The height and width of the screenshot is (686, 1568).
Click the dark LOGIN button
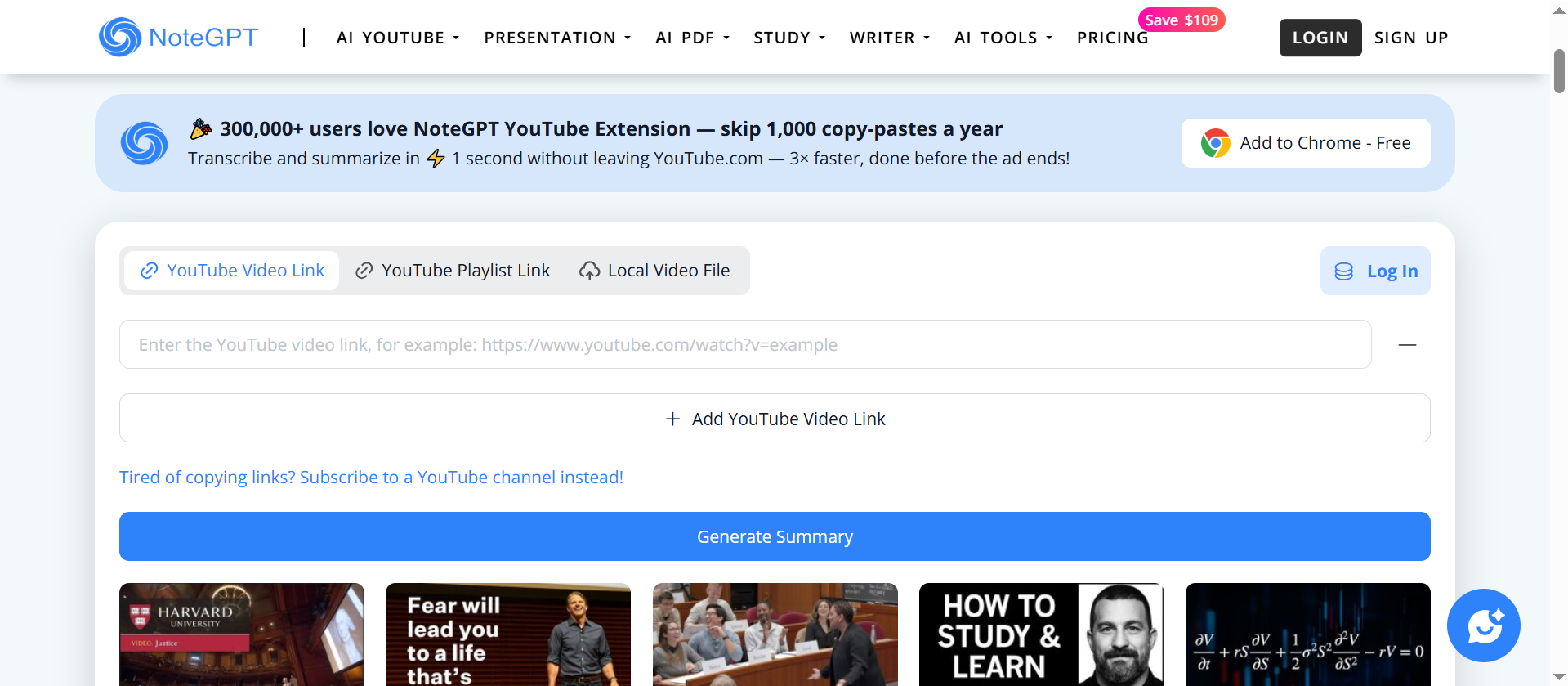click(1320, 38)
